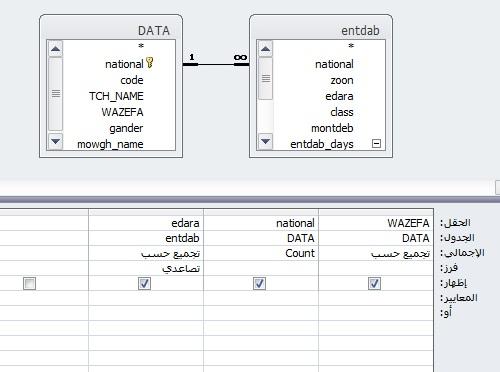Select the asterisk field in entdab table
Image resolution: width=500 pixels, height=372 pixels.
pyautogui.click(x=351, y=46)
